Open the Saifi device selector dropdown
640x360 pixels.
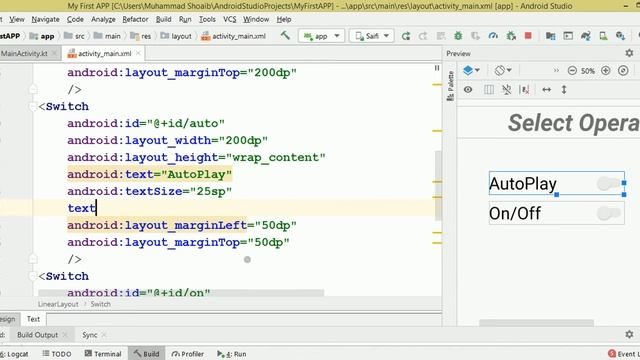pyautogui.click(x=371, y=36)
